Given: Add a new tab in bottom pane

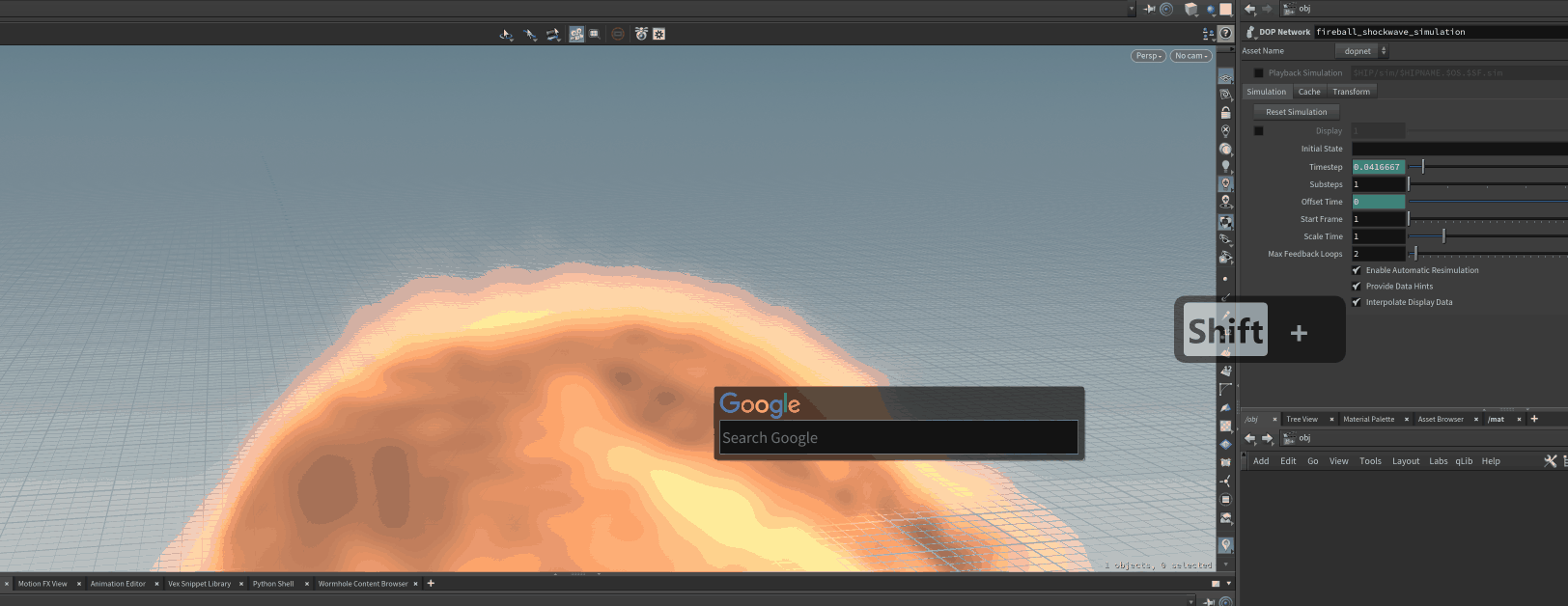Looking at the screenshot, I should coord(431,583).
